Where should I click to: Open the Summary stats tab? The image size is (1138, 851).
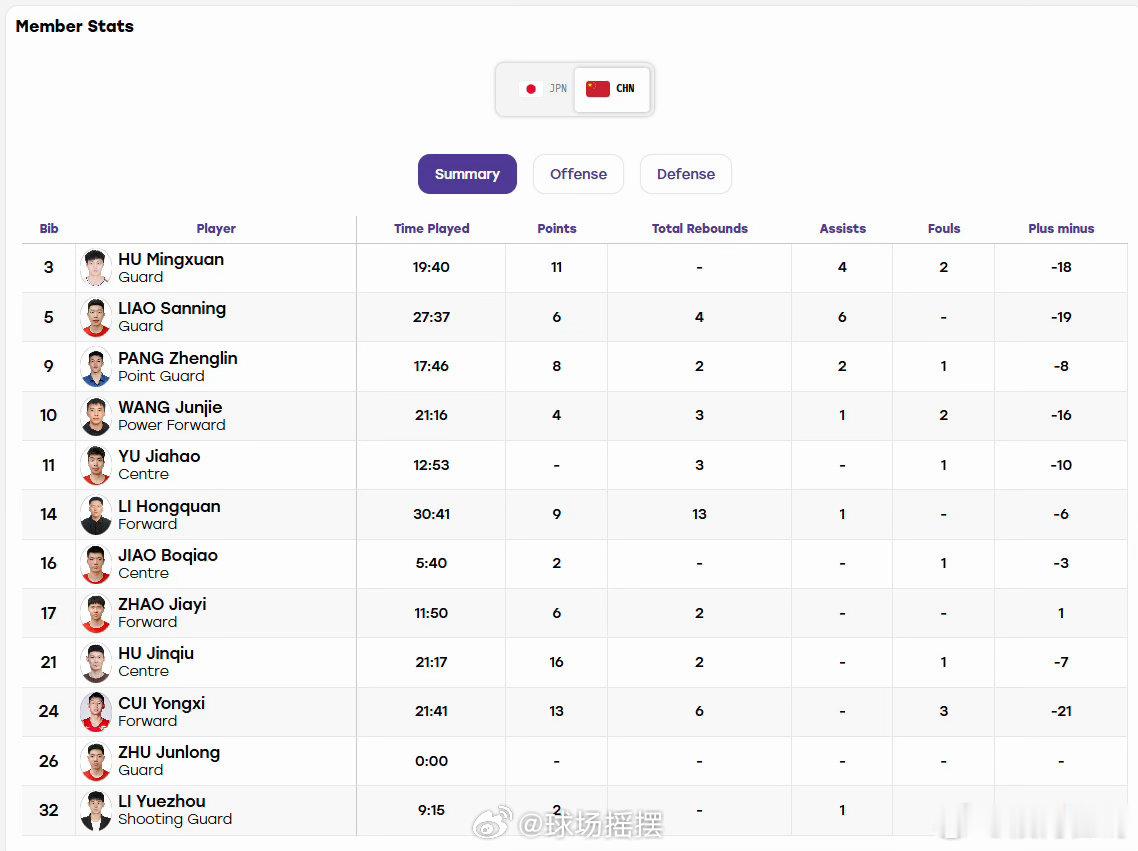(x=467, y=174)
